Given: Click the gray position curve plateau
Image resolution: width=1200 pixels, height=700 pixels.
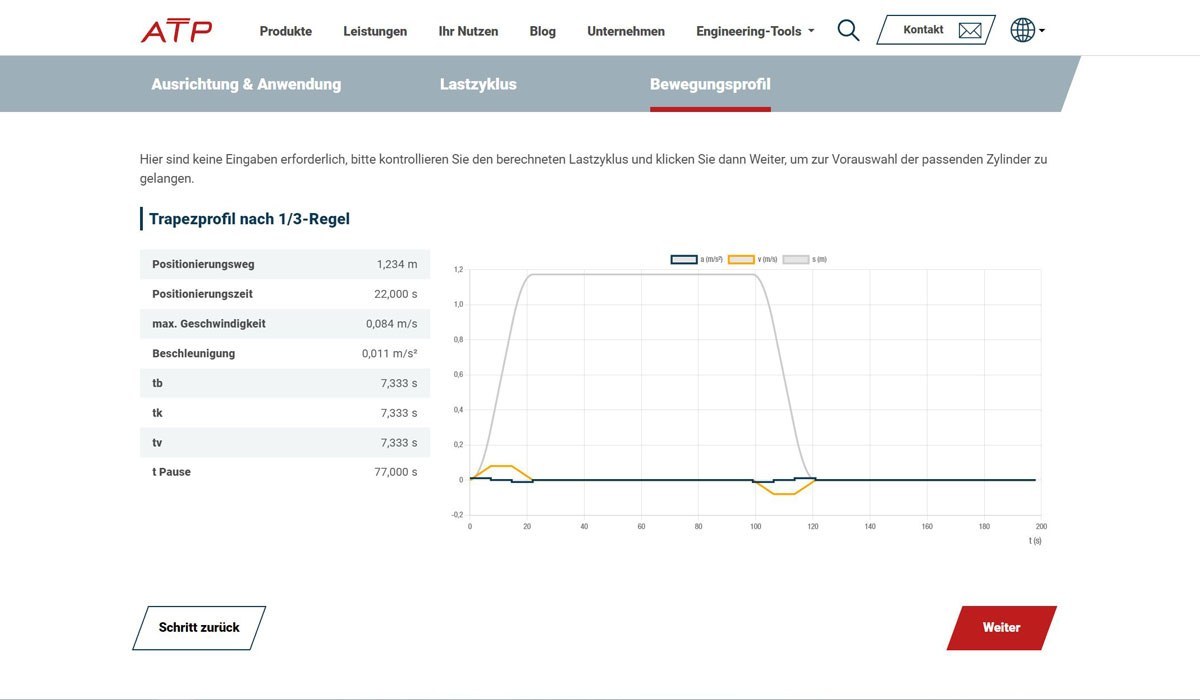Looking at the screenshot, I should (x=640, y=274).
